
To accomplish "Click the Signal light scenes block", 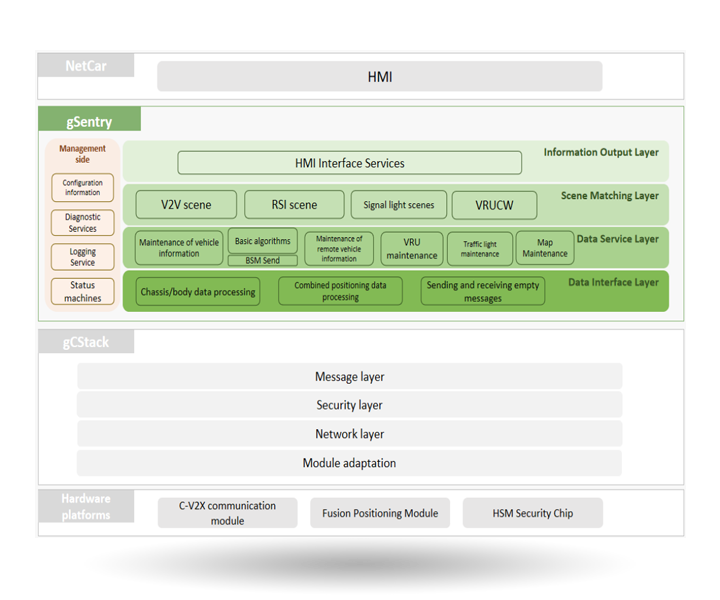I will coord(399,205).
